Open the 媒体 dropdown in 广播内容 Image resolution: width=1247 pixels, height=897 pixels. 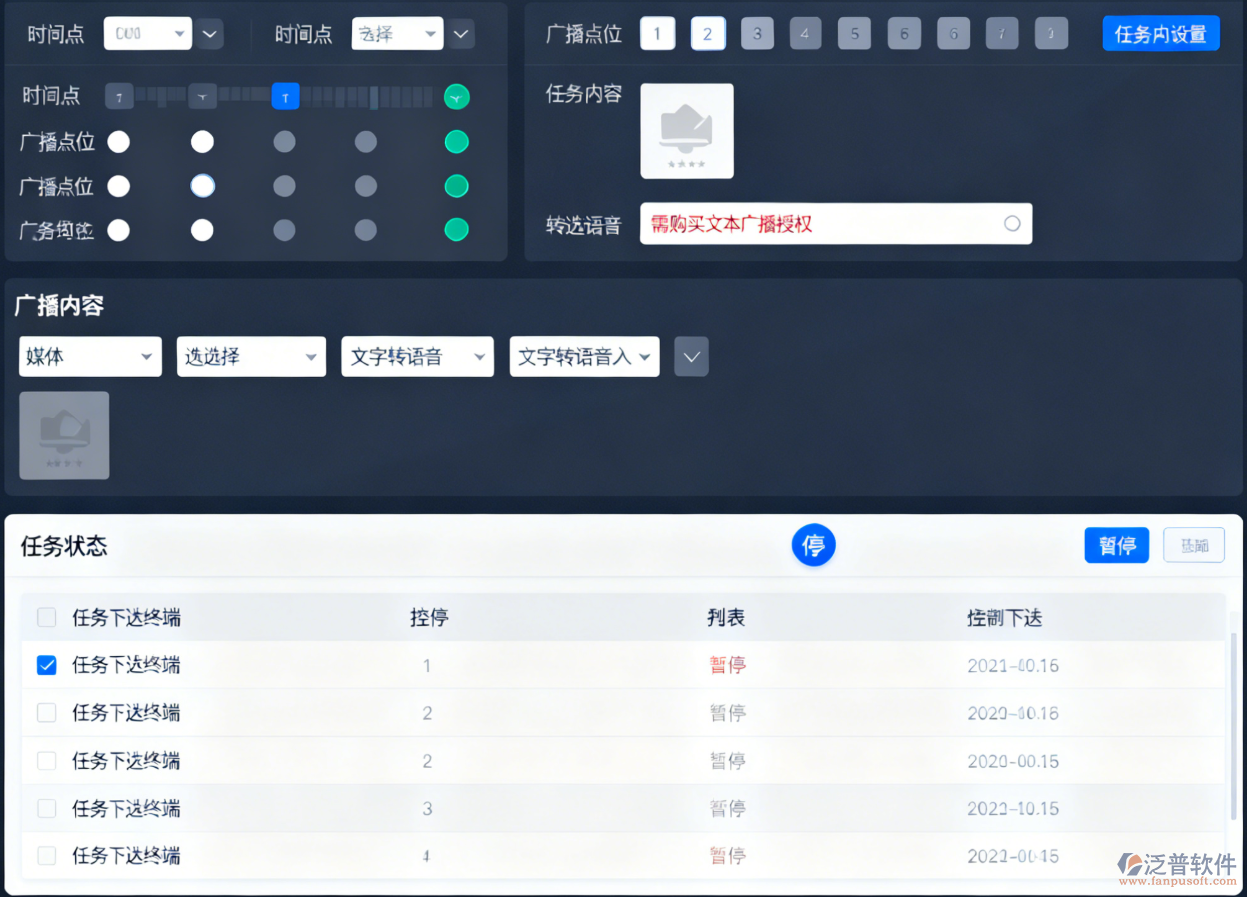[90, 356]
